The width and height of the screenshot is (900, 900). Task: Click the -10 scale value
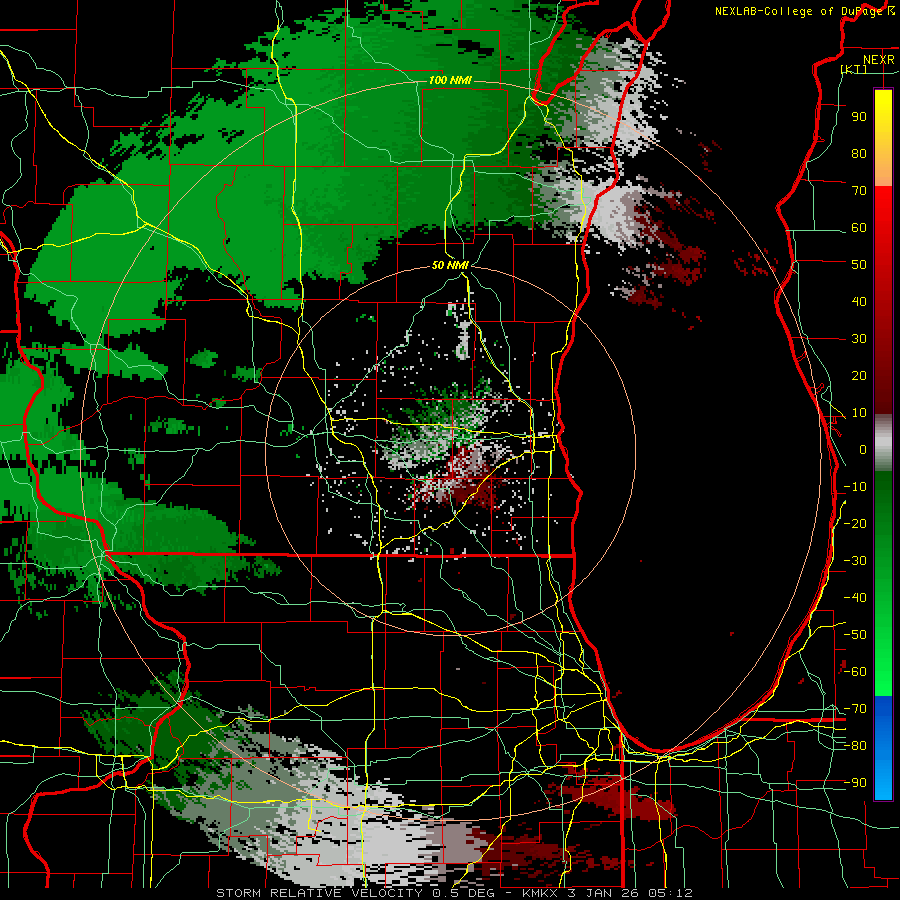click(855, 487)
